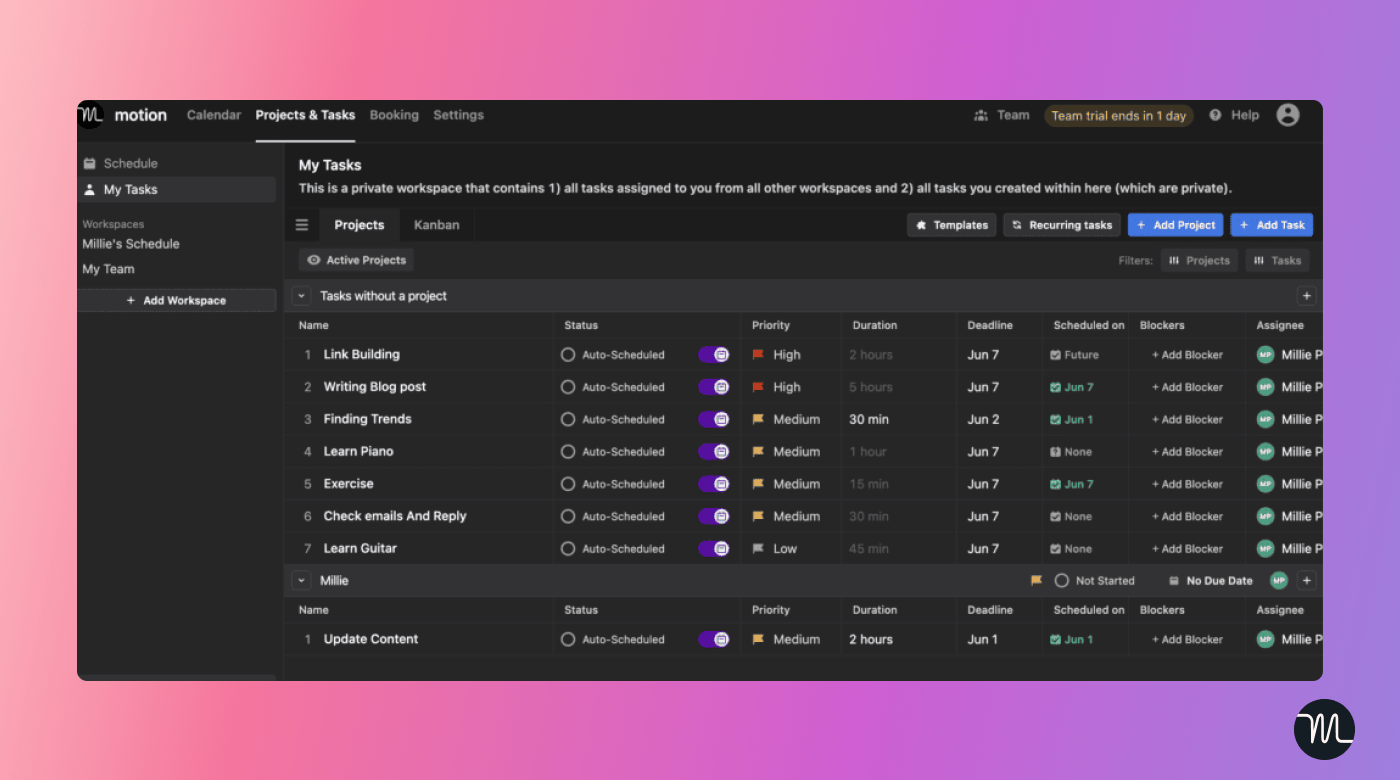Click the plus icon on the Millie section header
1400x780 pixels.
tap(1306, 580)
